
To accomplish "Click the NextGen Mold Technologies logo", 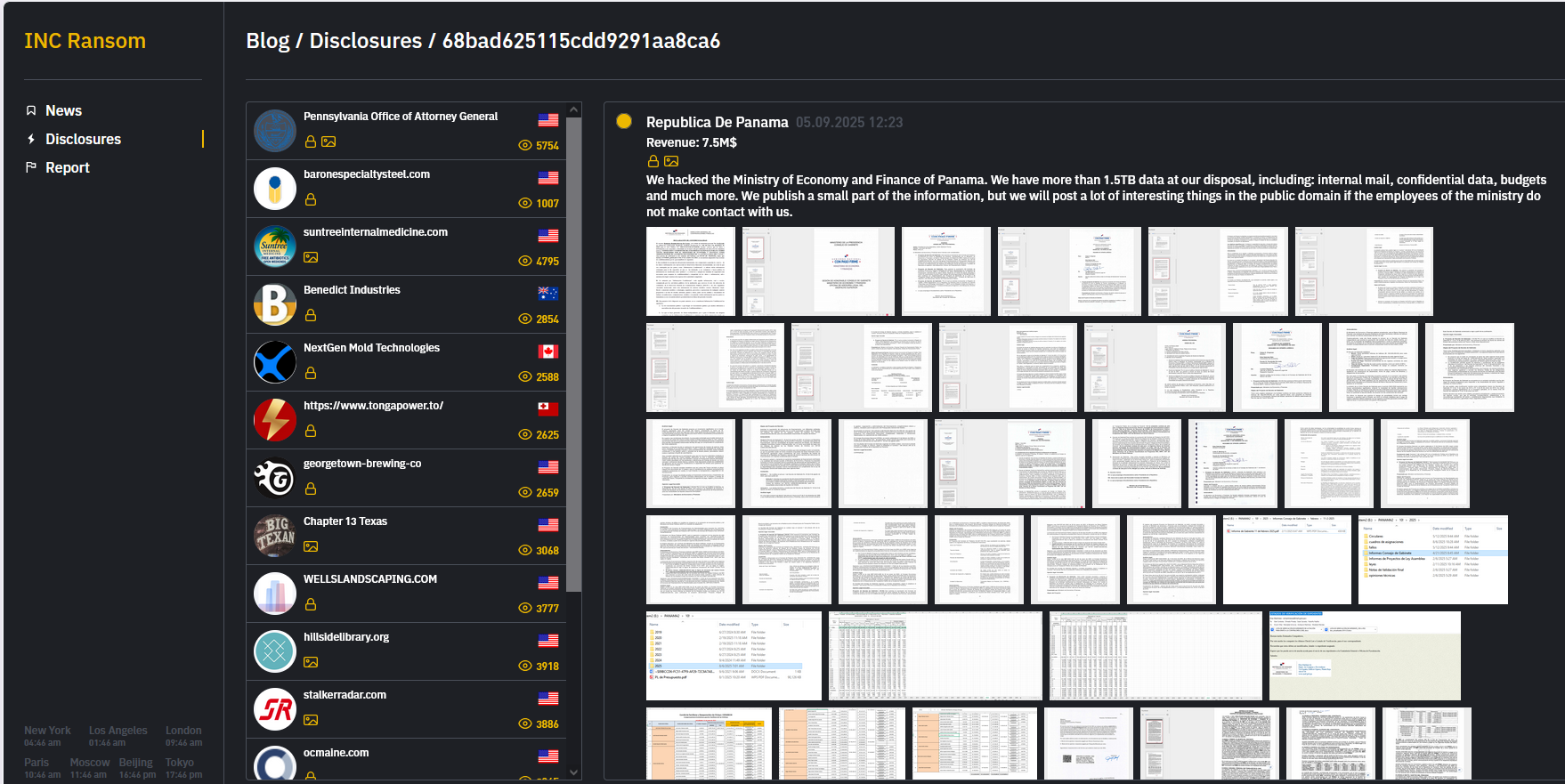I will click(275, 362).
